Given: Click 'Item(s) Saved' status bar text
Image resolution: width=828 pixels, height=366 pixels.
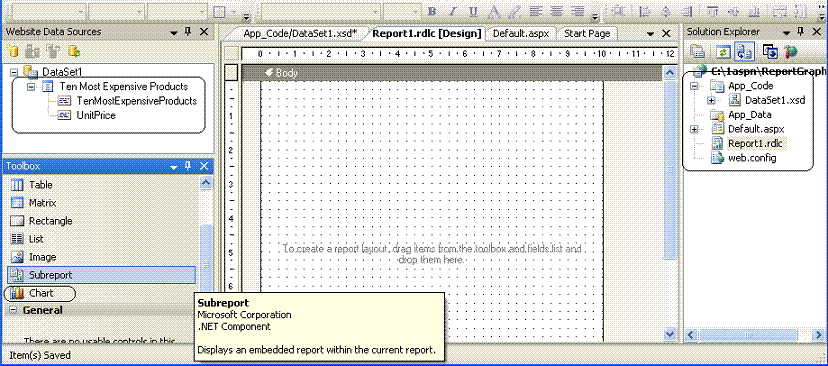Looking at the screenshot, I should tap(40, 355).
